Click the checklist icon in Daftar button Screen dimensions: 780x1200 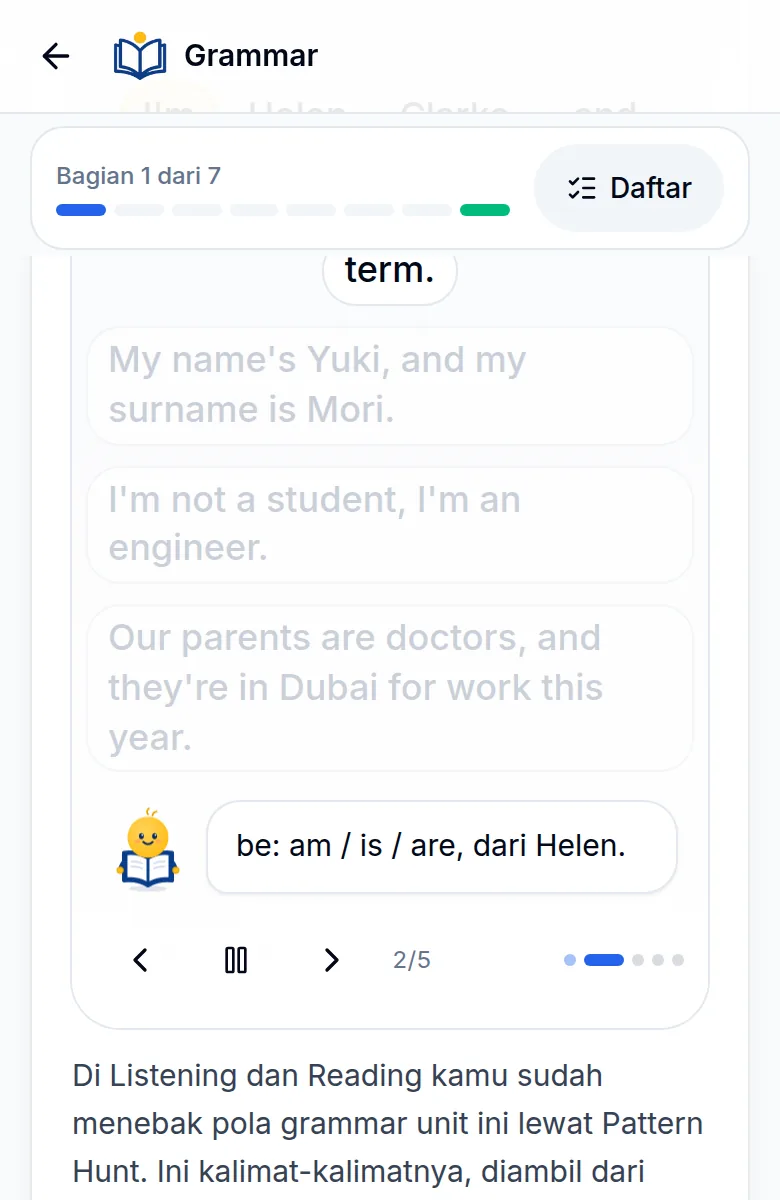coord(582,188)
